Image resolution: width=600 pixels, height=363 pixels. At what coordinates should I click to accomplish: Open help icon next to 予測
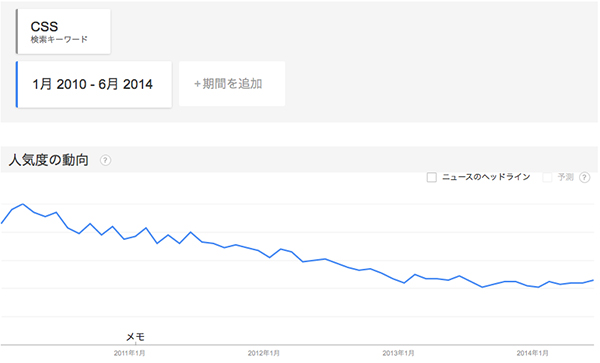584,177
